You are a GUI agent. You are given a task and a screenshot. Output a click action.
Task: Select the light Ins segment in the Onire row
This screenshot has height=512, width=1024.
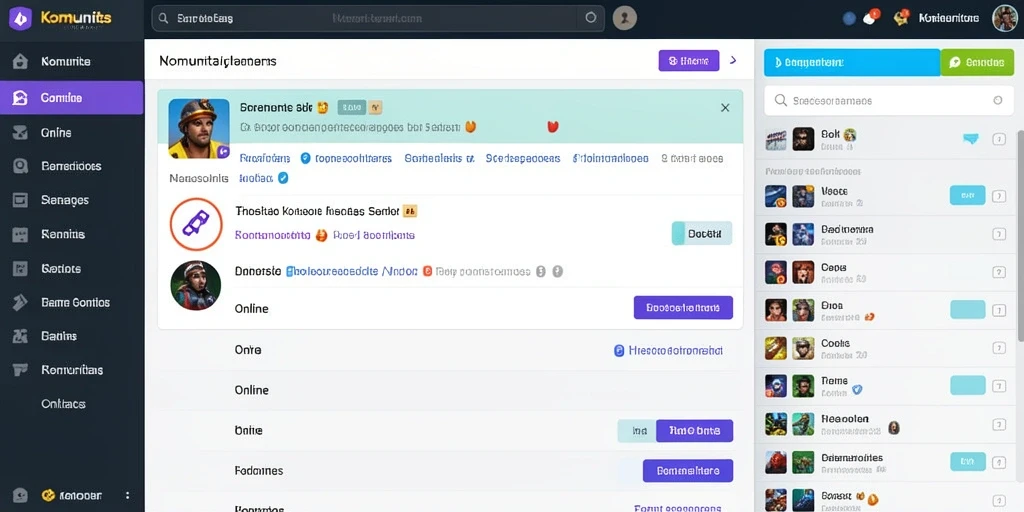coord(637,431)
